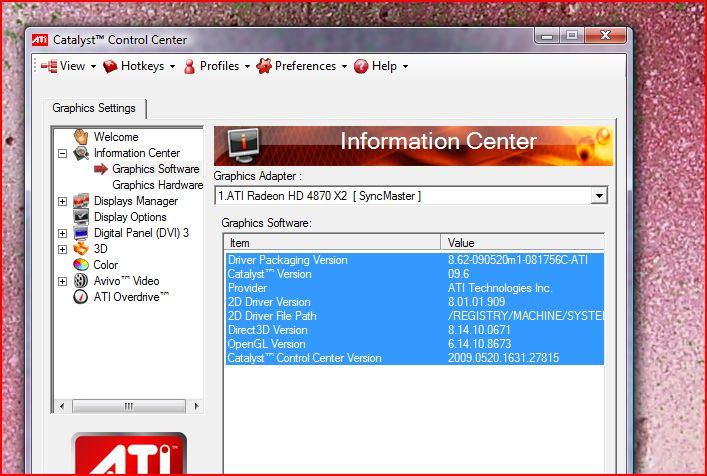Screen dimensions: 707x476
Task: Select the Graphics Settings tab
Action: tap(94, 108)
